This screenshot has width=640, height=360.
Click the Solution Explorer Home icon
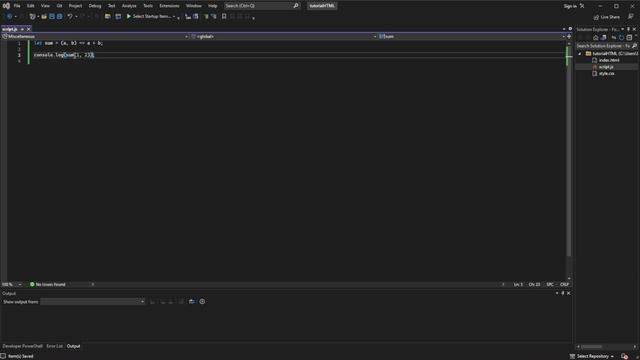coord(596,38)
